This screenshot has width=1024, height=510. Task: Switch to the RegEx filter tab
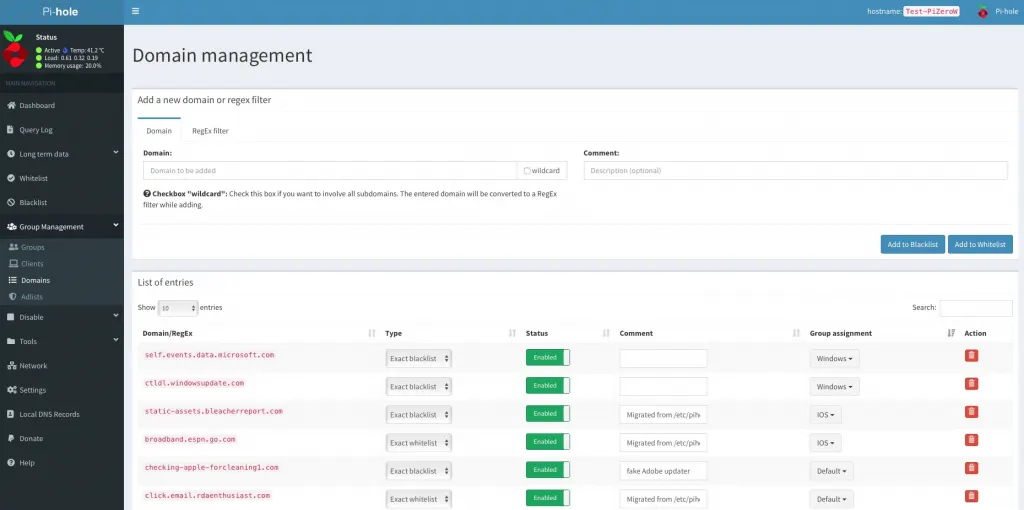tap(210, 131)
